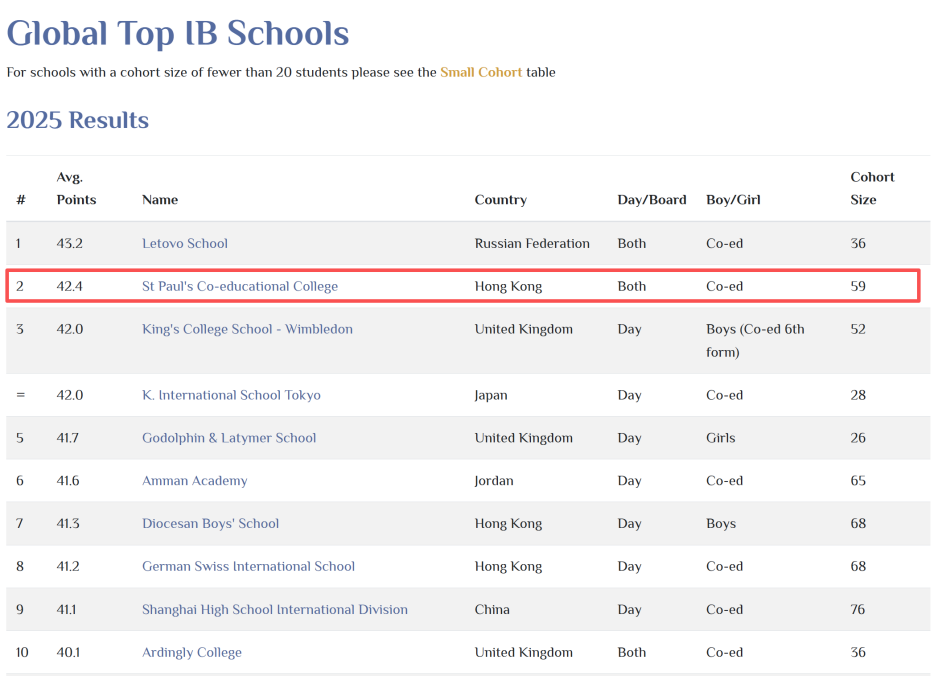Image resolution: width=938 pixels, height=676 pixels.
Task: Click the Country column header
Action: pyautogui.click(x=500, y=200)
